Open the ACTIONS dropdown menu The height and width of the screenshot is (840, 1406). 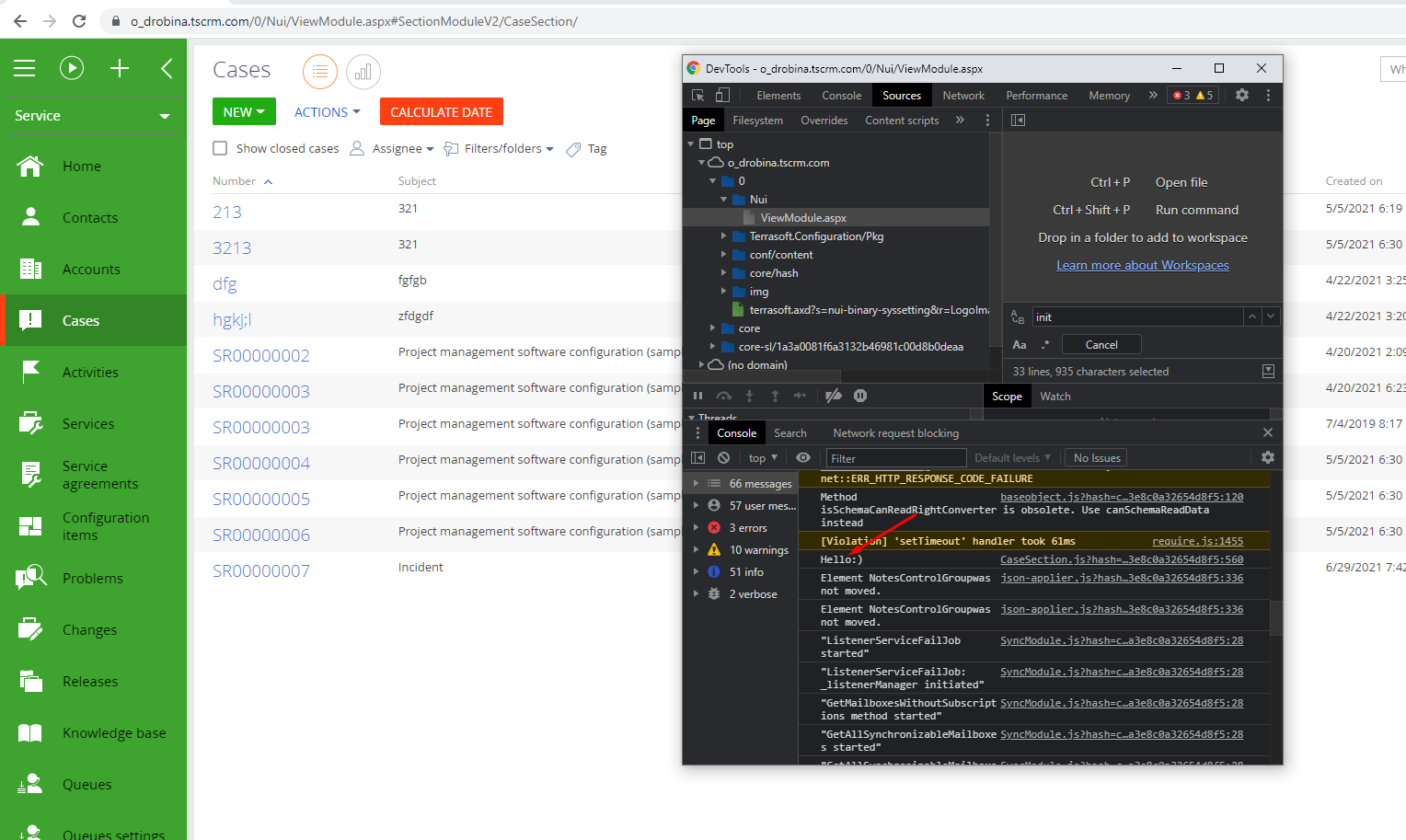[x=327, y=112]
